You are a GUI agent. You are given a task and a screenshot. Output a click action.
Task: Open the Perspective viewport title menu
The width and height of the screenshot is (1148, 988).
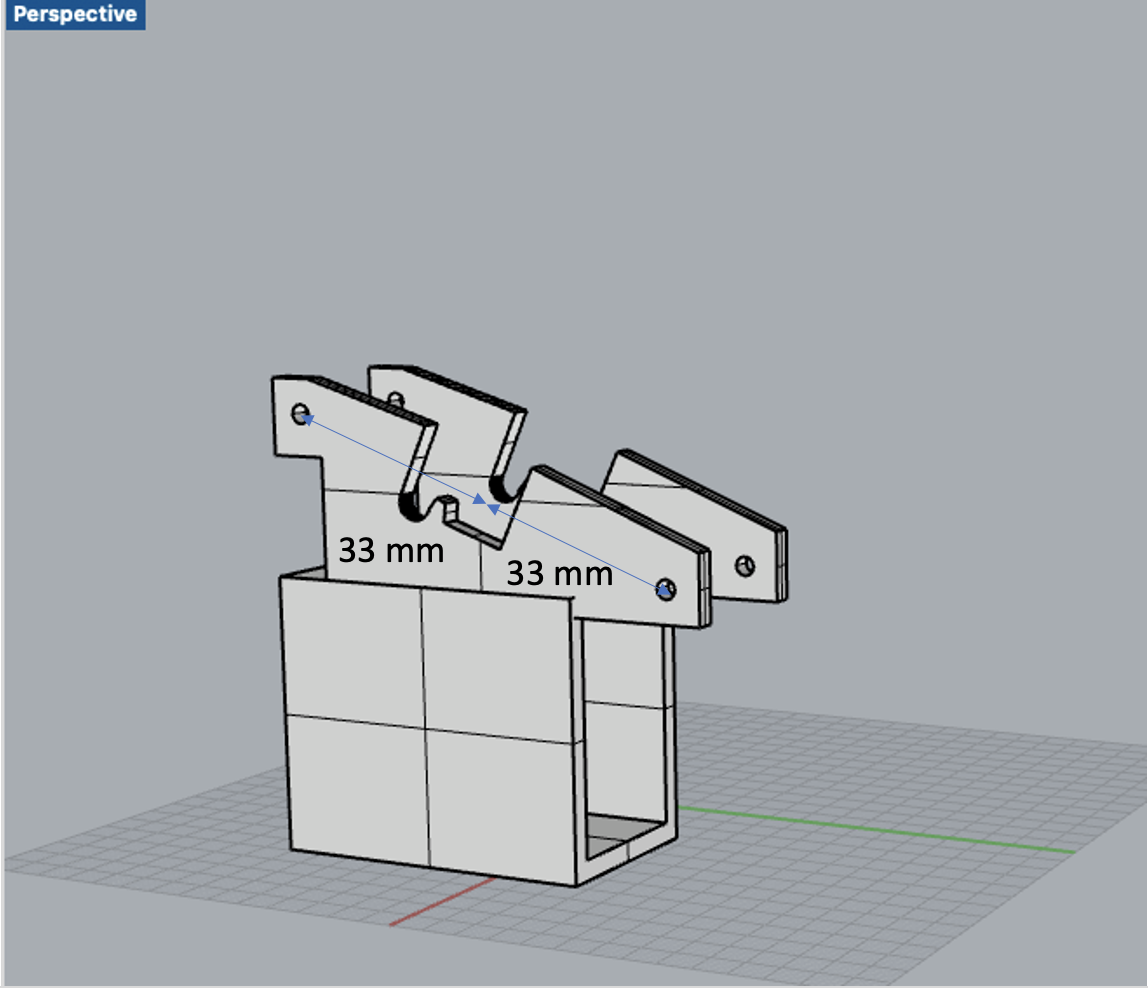tap(75, 14)
